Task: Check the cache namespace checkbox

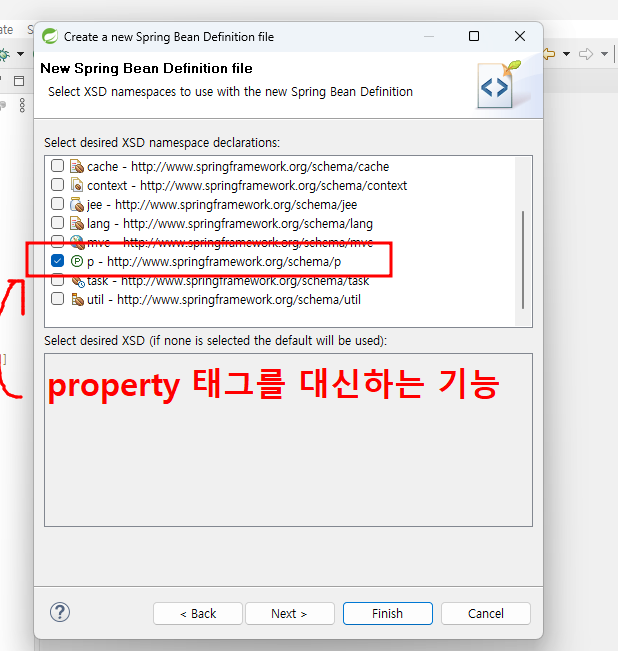Action: coord(57,166)
